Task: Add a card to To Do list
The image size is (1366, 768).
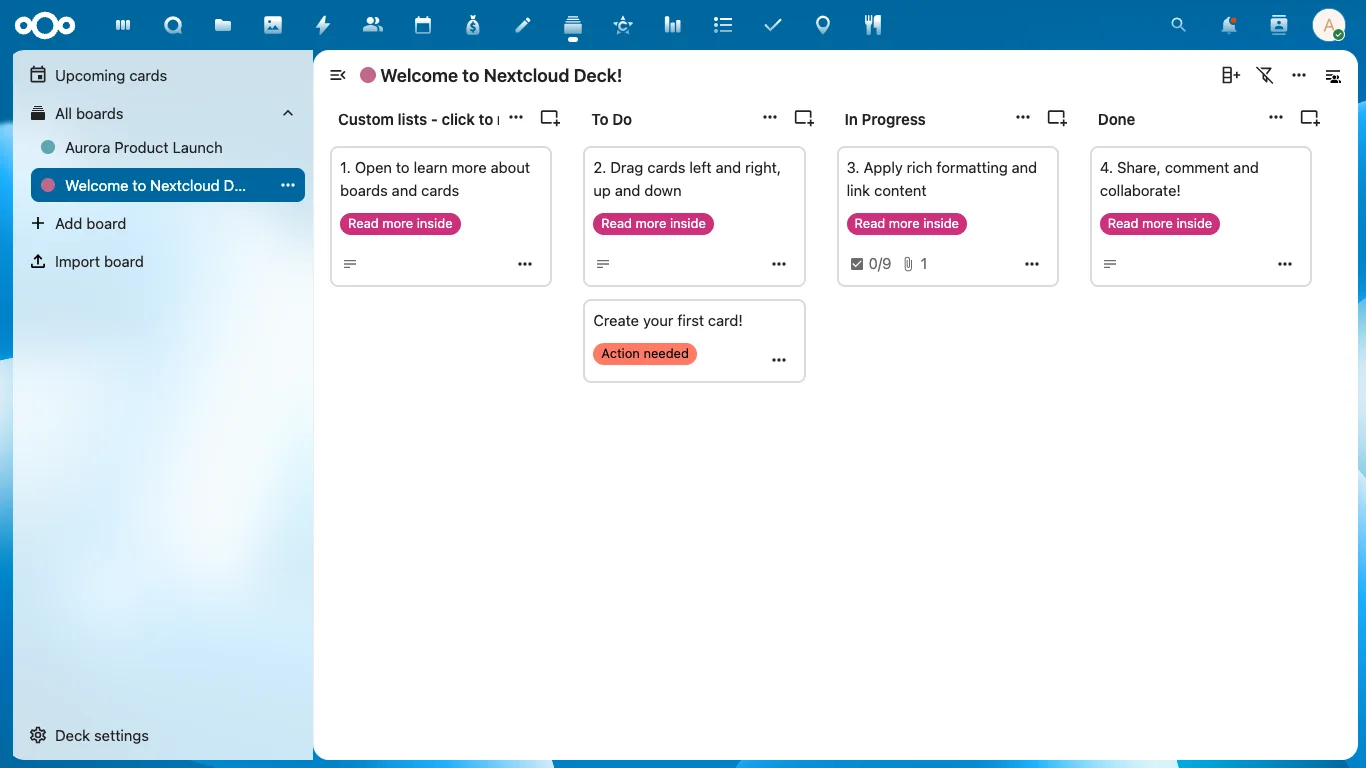Action: [x=804, y=118]
